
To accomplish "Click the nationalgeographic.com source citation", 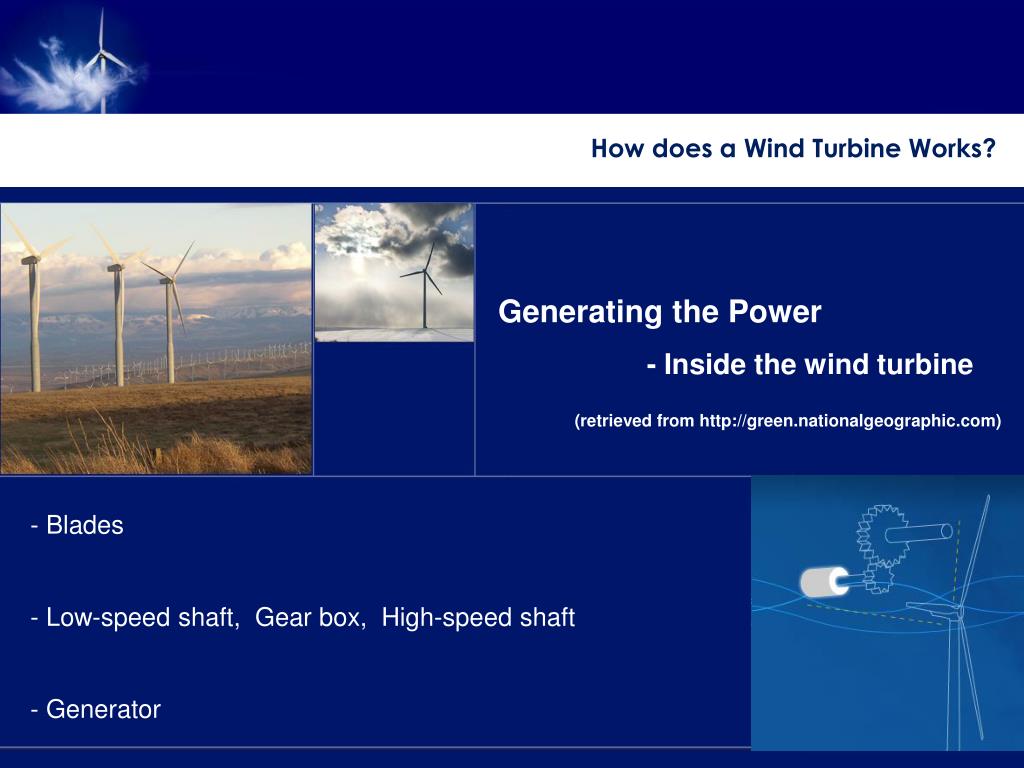I will point(788,421).
